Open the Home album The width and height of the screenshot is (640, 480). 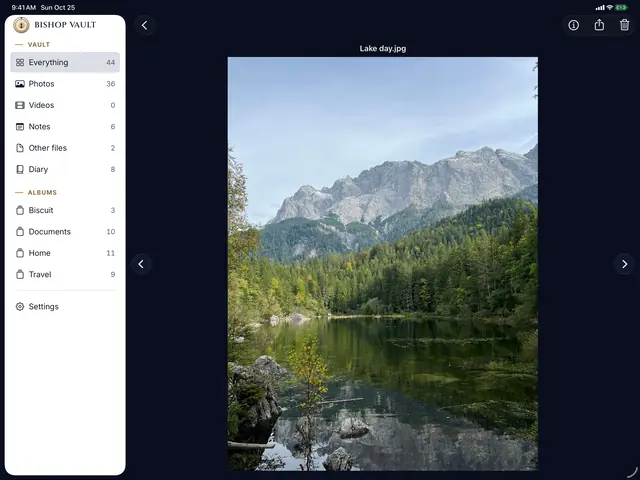click(x=65, y=253)
